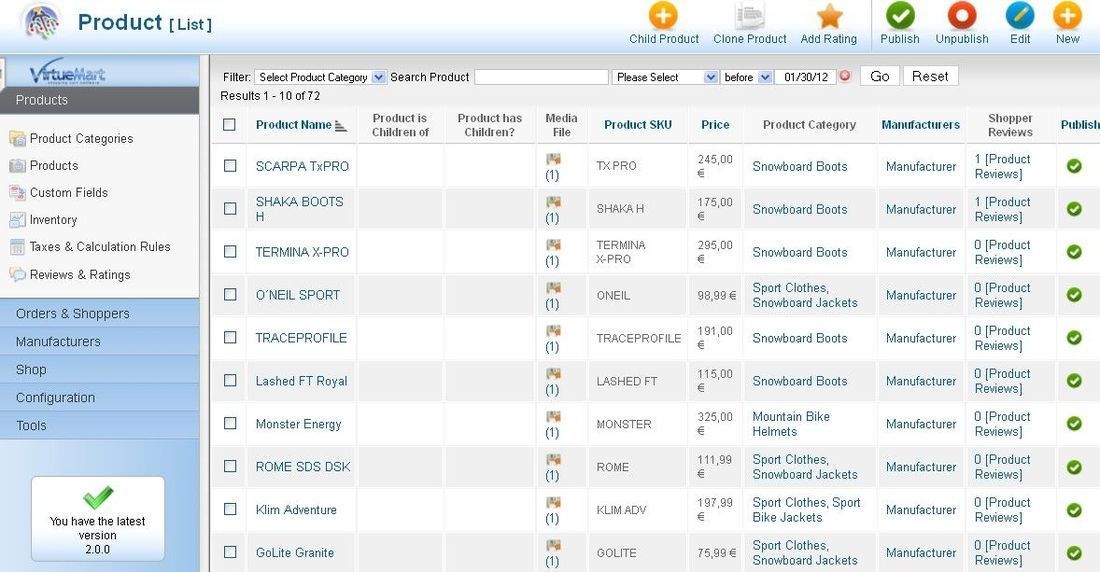This screenshot has height=572, width=1100.
Task: Expand the Configuration menu section
Action: tap(100, 397)
